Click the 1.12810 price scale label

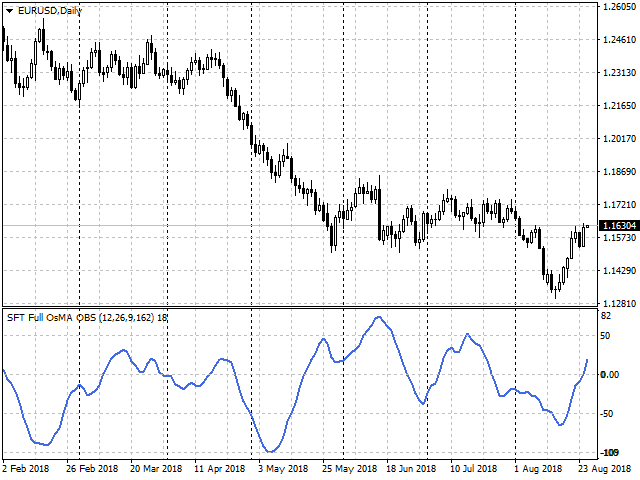point(619,303)
